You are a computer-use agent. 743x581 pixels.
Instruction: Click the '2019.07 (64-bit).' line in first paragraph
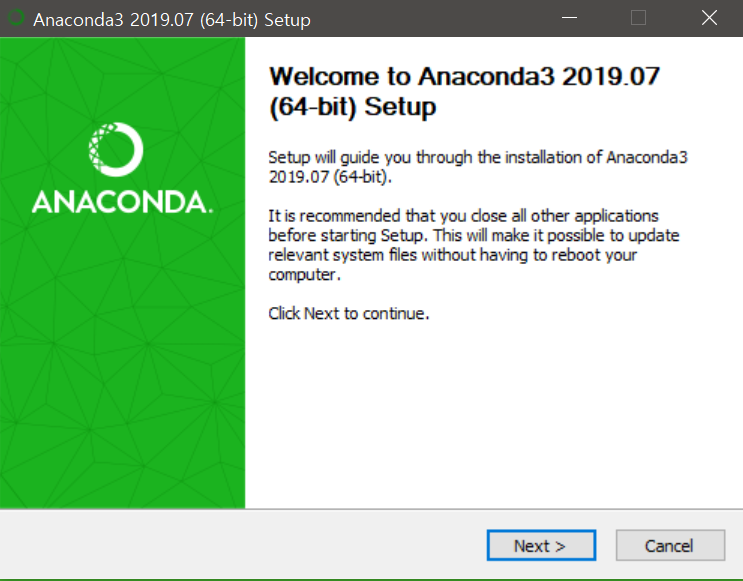coord(331,177)
